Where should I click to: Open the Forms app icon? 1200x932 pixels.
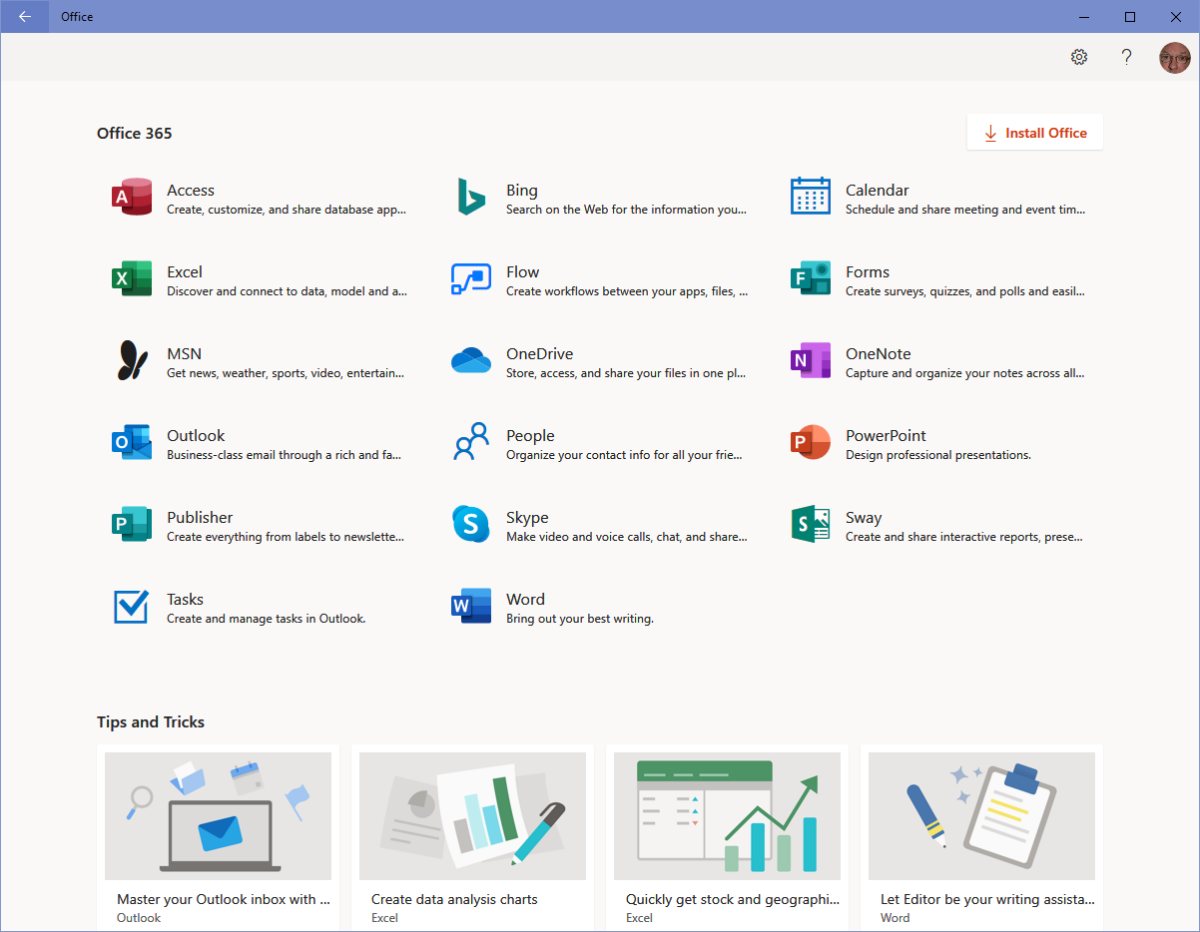coord(810,279)
